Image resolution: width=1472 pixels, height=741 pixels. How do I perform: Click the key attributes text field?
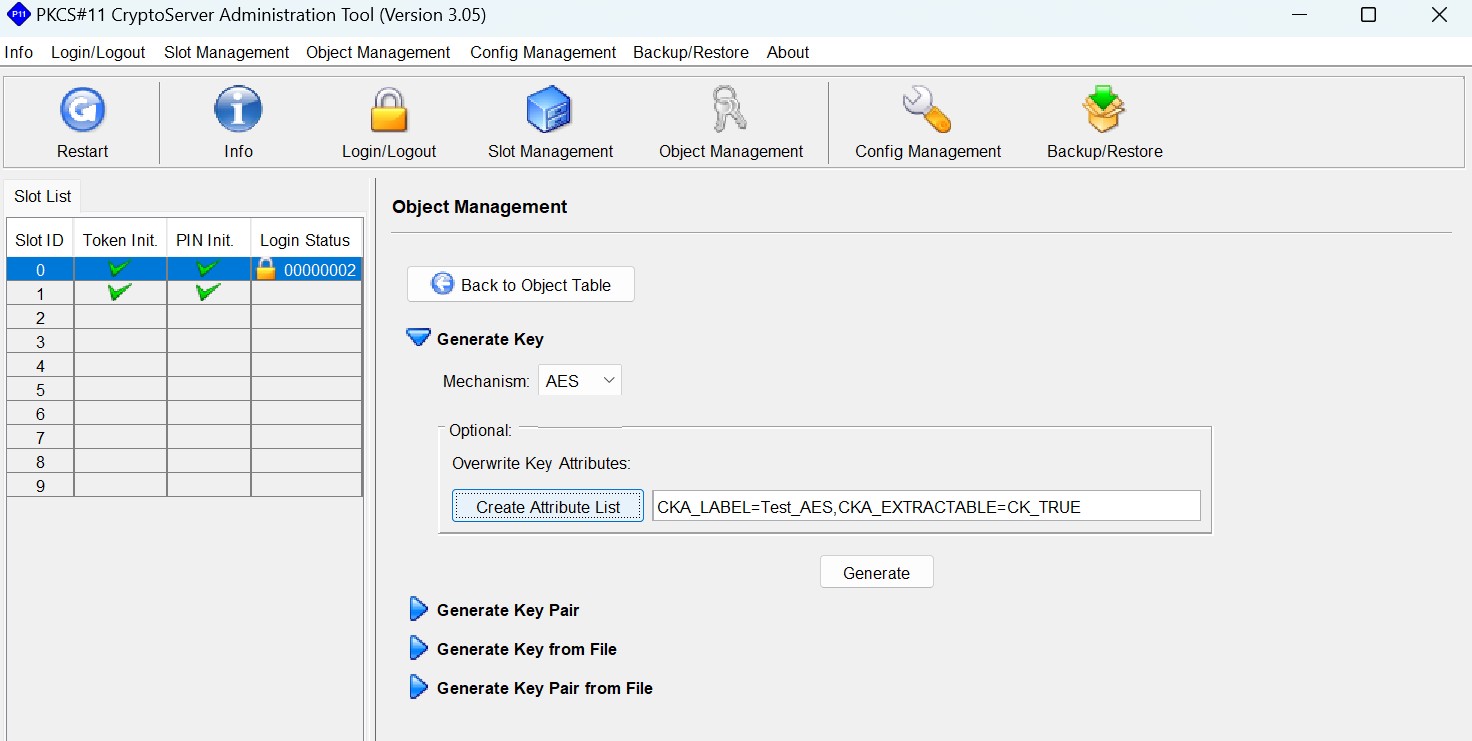click(x=926, y=507)
